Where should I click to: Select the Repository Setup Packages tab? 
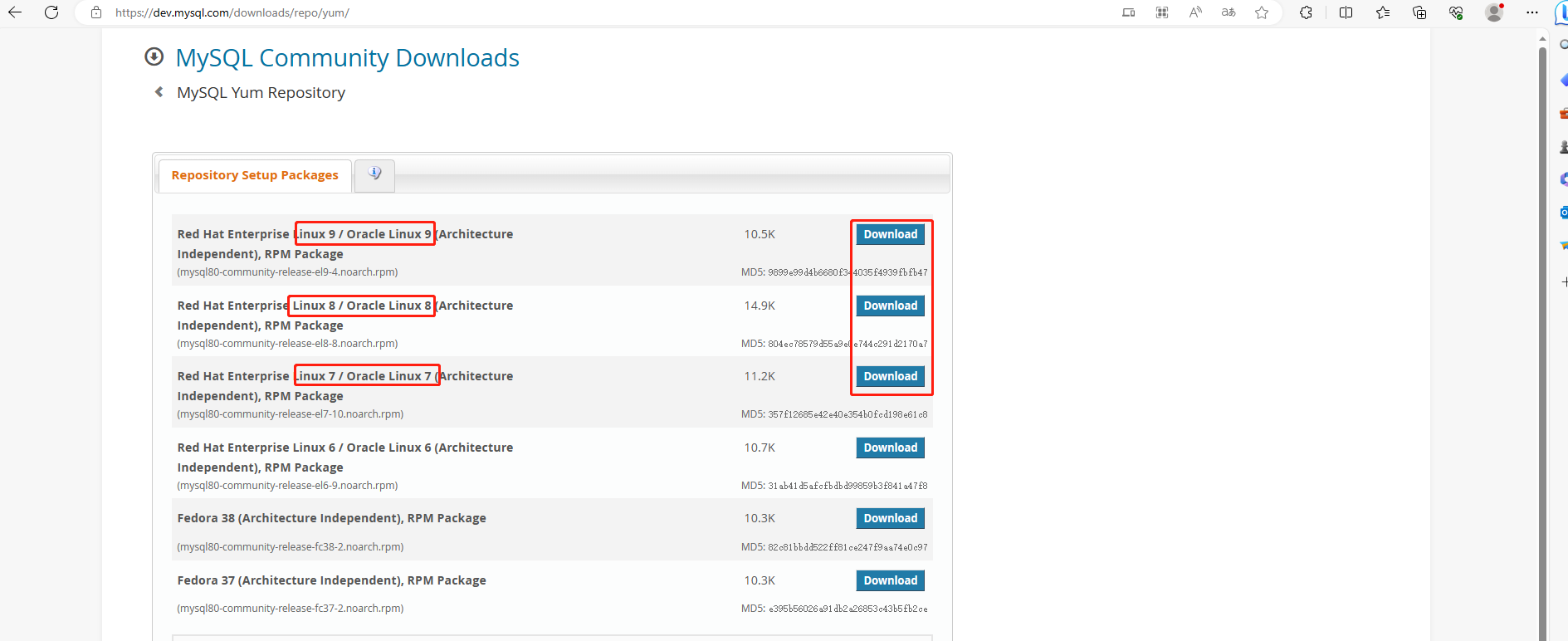tap(255, 175)
